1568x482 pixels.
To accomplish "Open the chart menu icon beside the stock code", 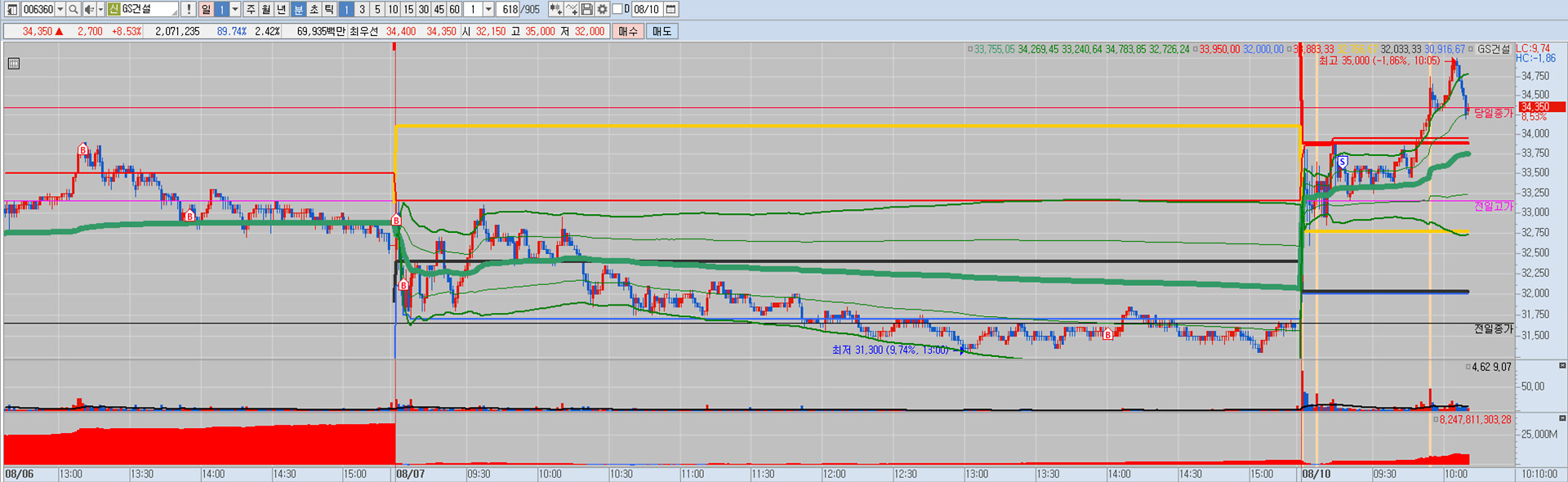I will coord(12,9).
